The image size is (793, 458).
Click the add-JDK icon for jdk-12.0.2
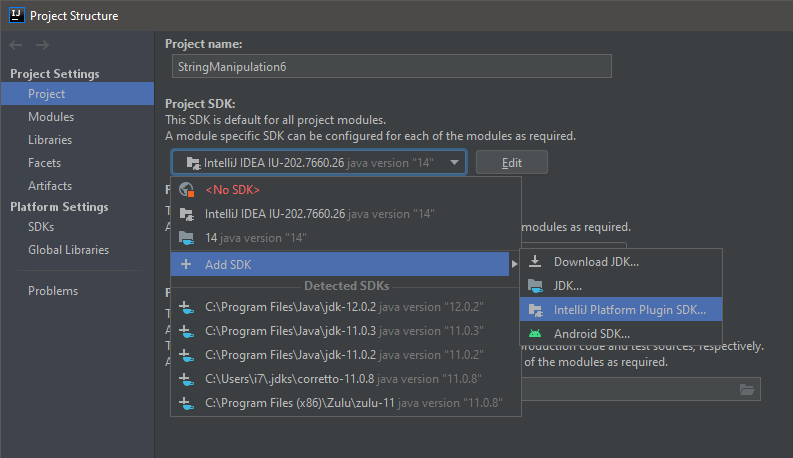click(187, 307)
